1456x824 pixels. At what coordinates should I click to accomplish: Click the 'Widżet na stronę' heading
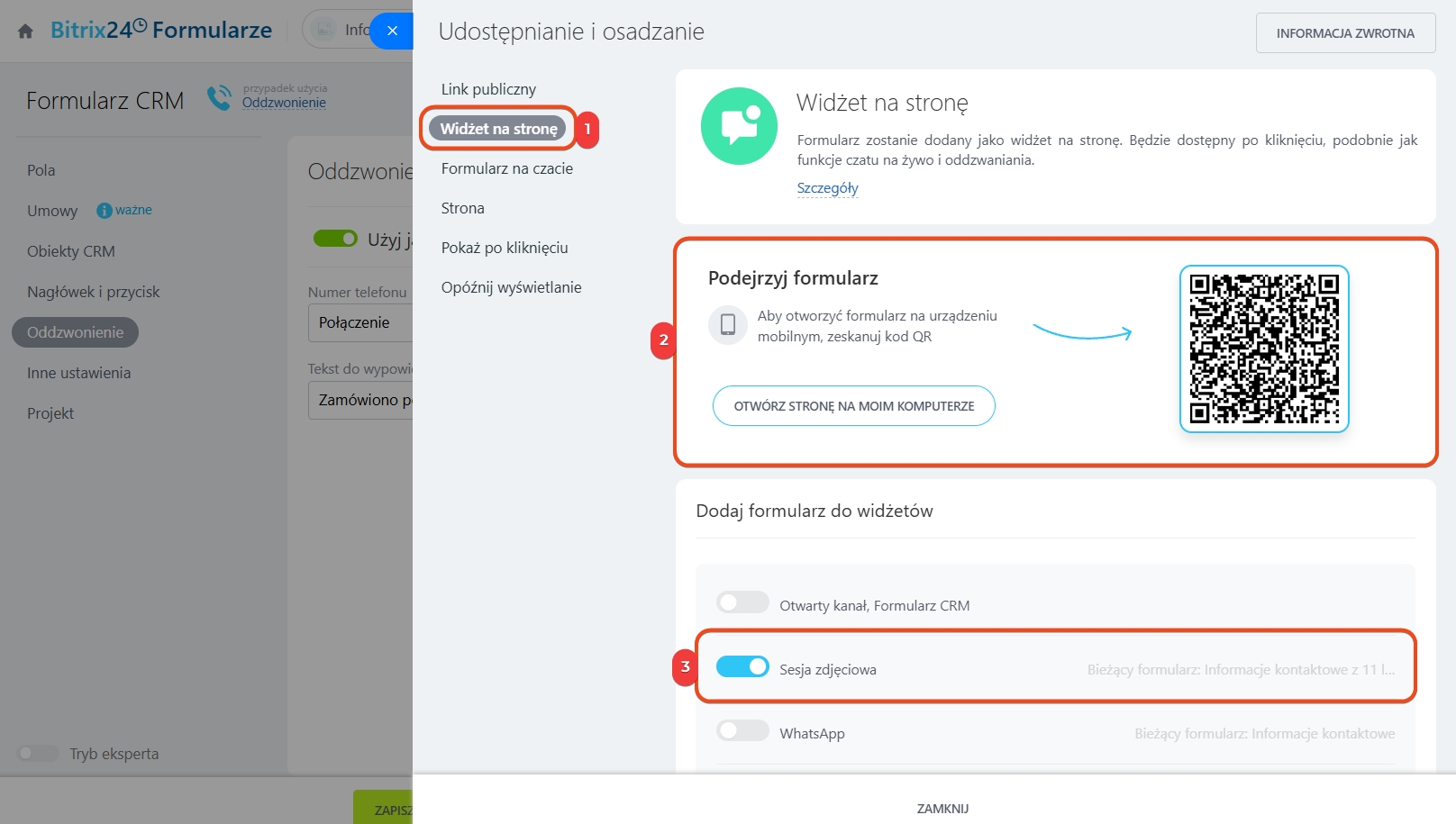(x=882, y=103)
